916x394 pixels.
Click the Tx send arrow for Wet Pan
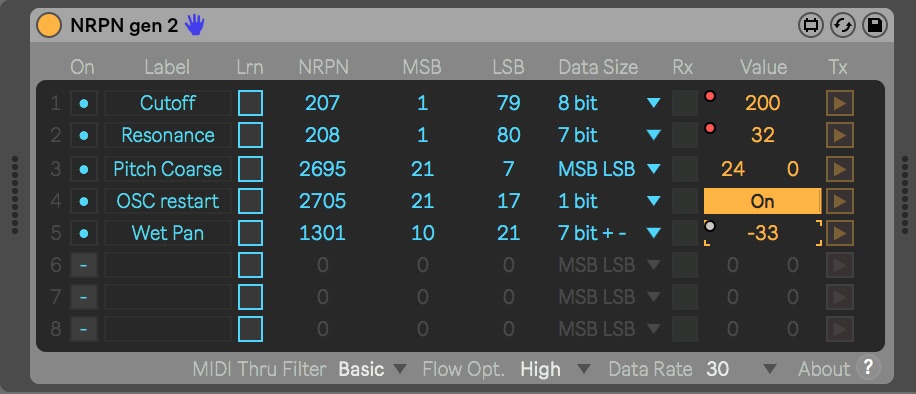click(x=839, y=233)
